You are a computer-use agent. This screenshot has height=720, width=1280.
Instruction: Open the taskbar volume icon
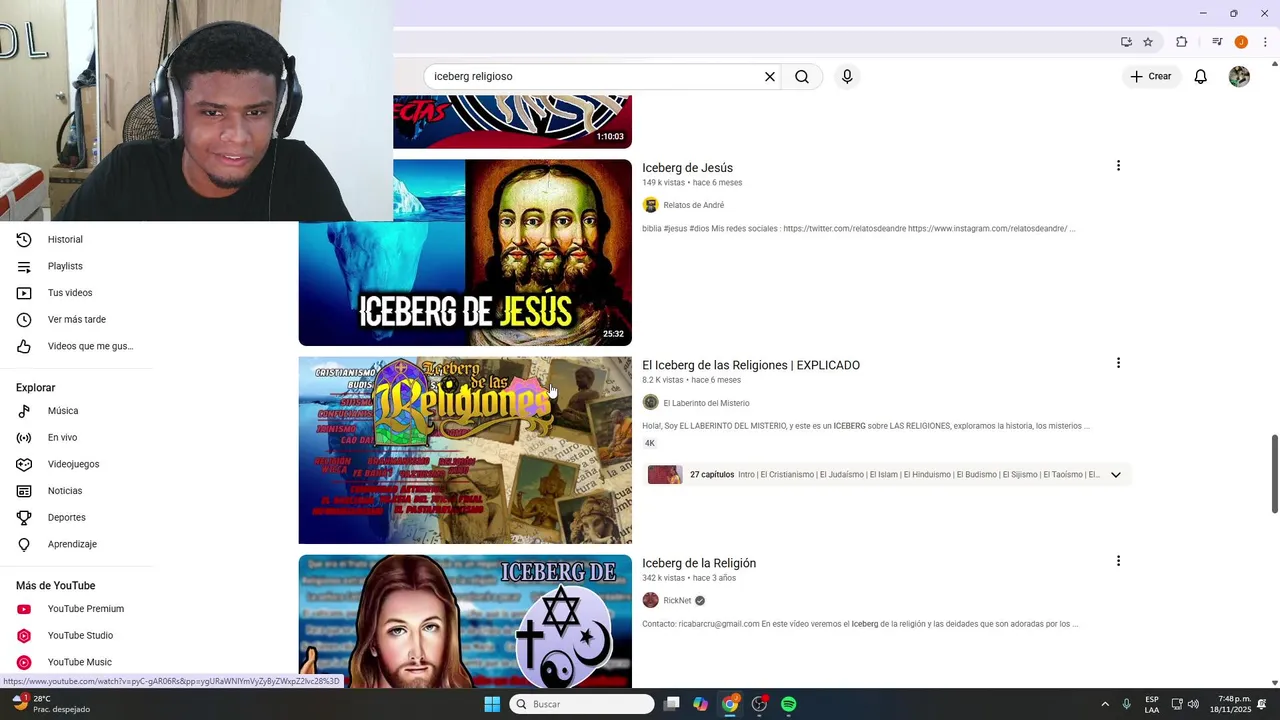(x=1193, y=704)
